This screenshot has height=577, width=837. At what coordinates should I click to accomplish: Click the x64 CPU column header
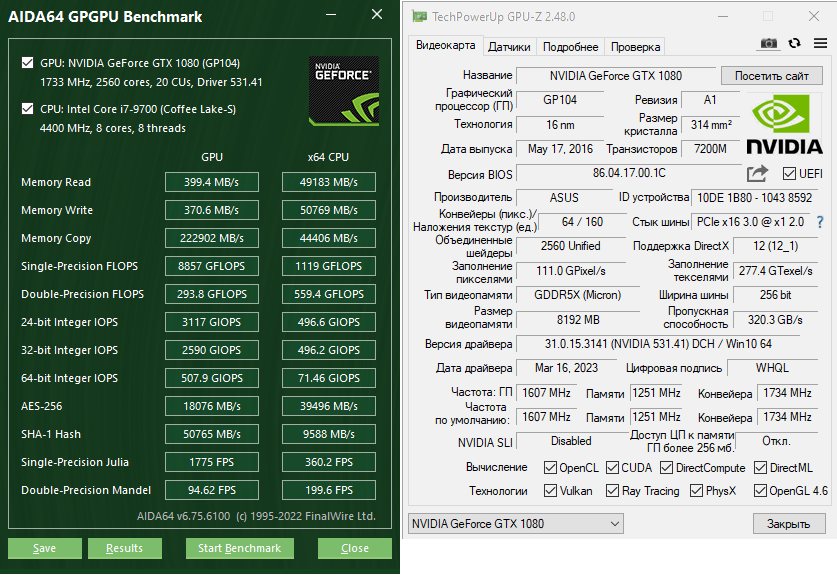pyautogui.click(x=328, y=157)
